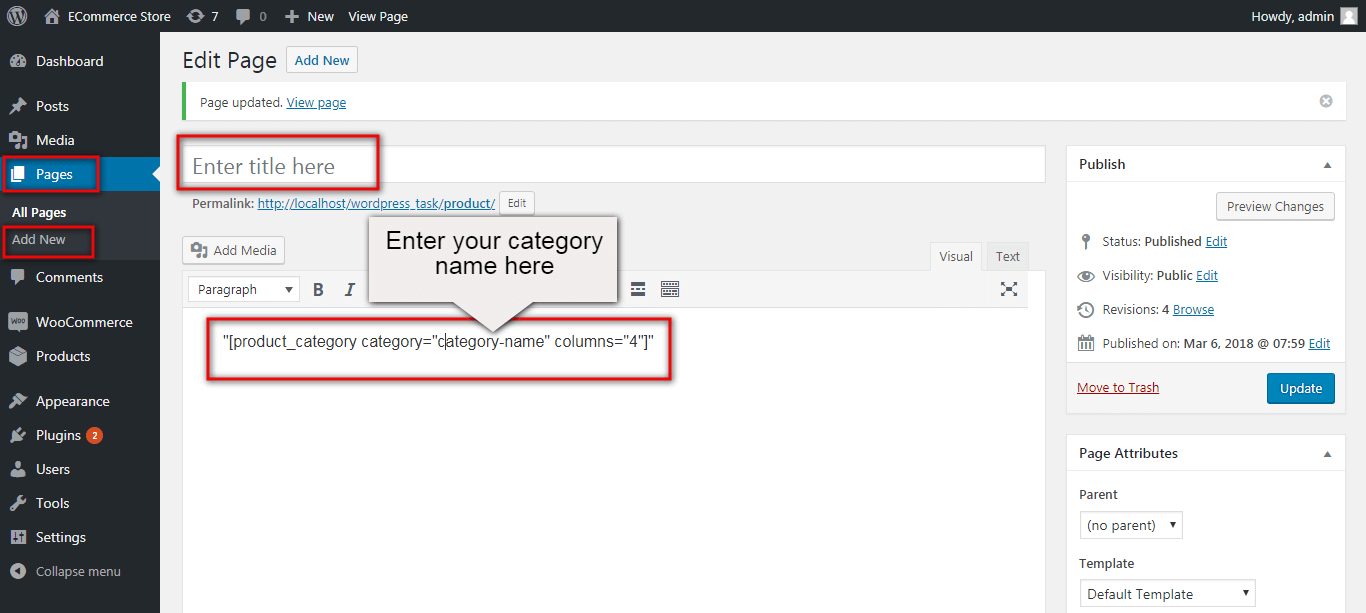Toggle the editor toolbar (kitchen sink) icon
1366x613 pixels.
670,290
